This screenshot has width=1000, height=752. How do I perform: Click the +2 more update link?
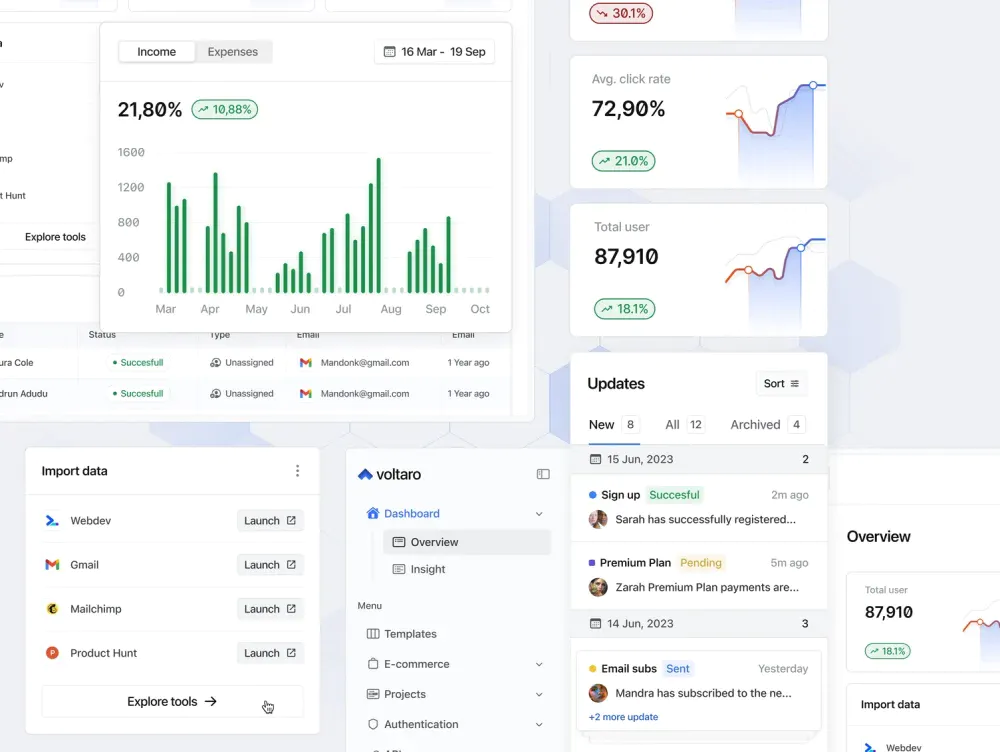(x=623, y=717)
